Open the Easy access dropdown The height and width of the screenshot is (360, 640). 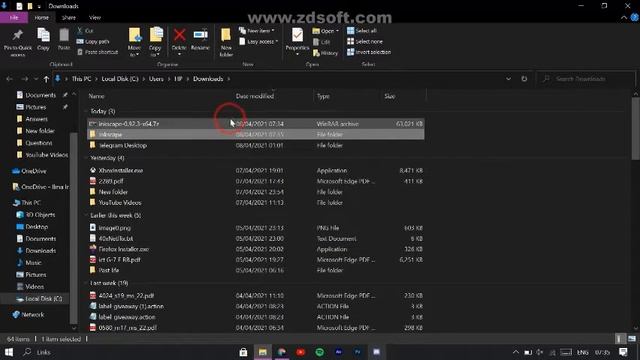(x=258, y=41)
